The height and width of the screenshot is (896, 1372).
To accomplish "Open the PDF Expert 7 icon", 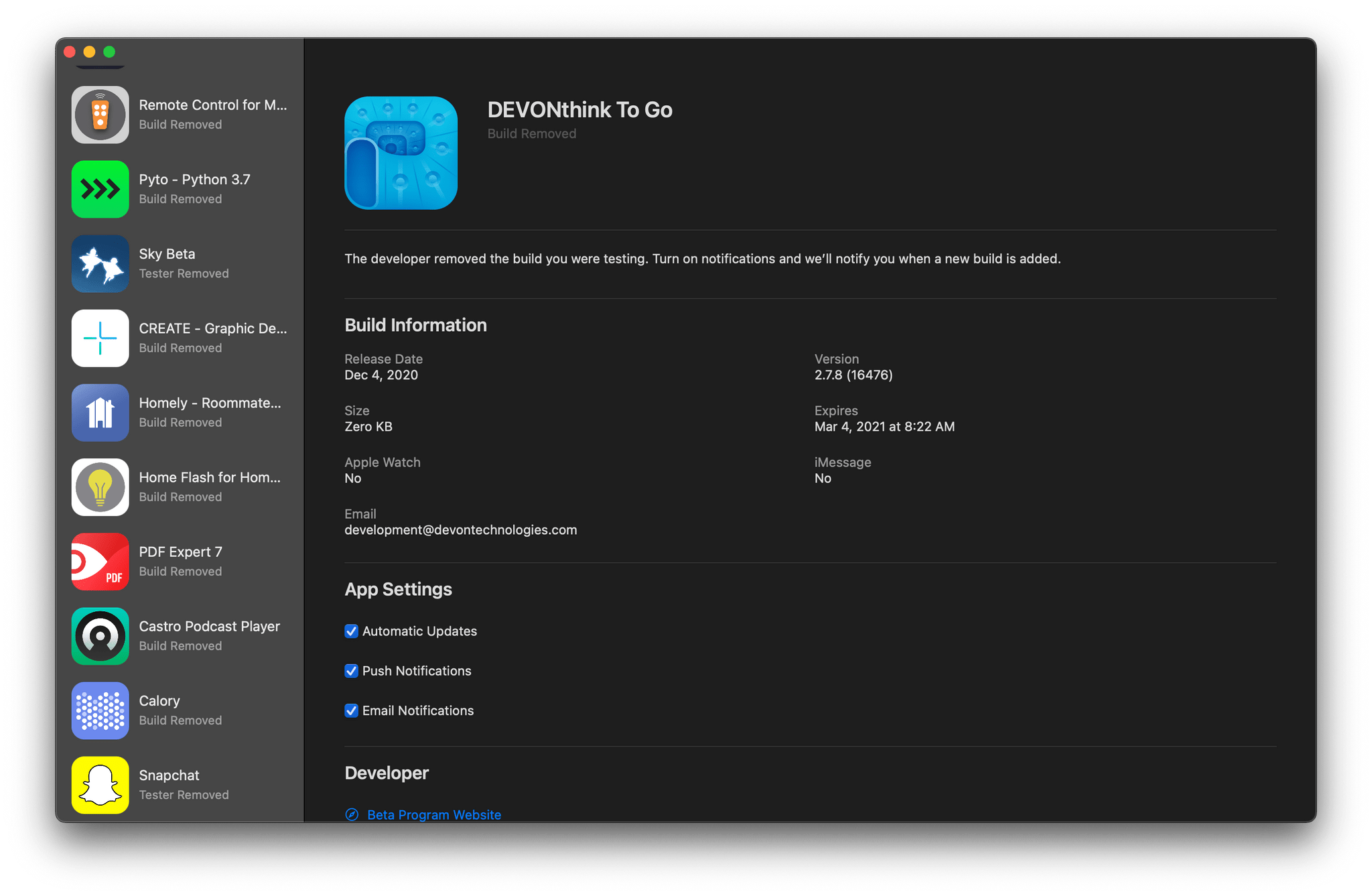I will (x=100, y=561).
